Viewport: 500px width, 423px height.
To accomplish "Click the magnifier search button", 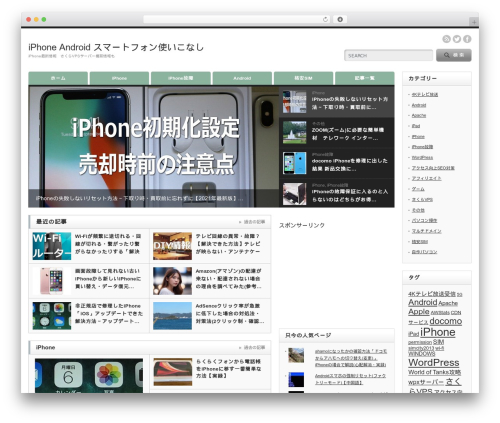I will tap(454, 55).
